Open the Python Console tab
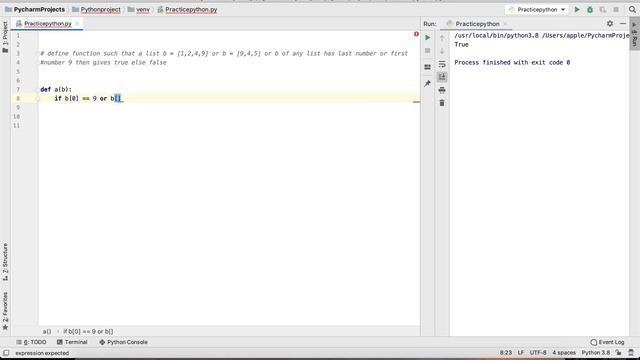This screenshot has width=640, height=360. pos(123,342)
